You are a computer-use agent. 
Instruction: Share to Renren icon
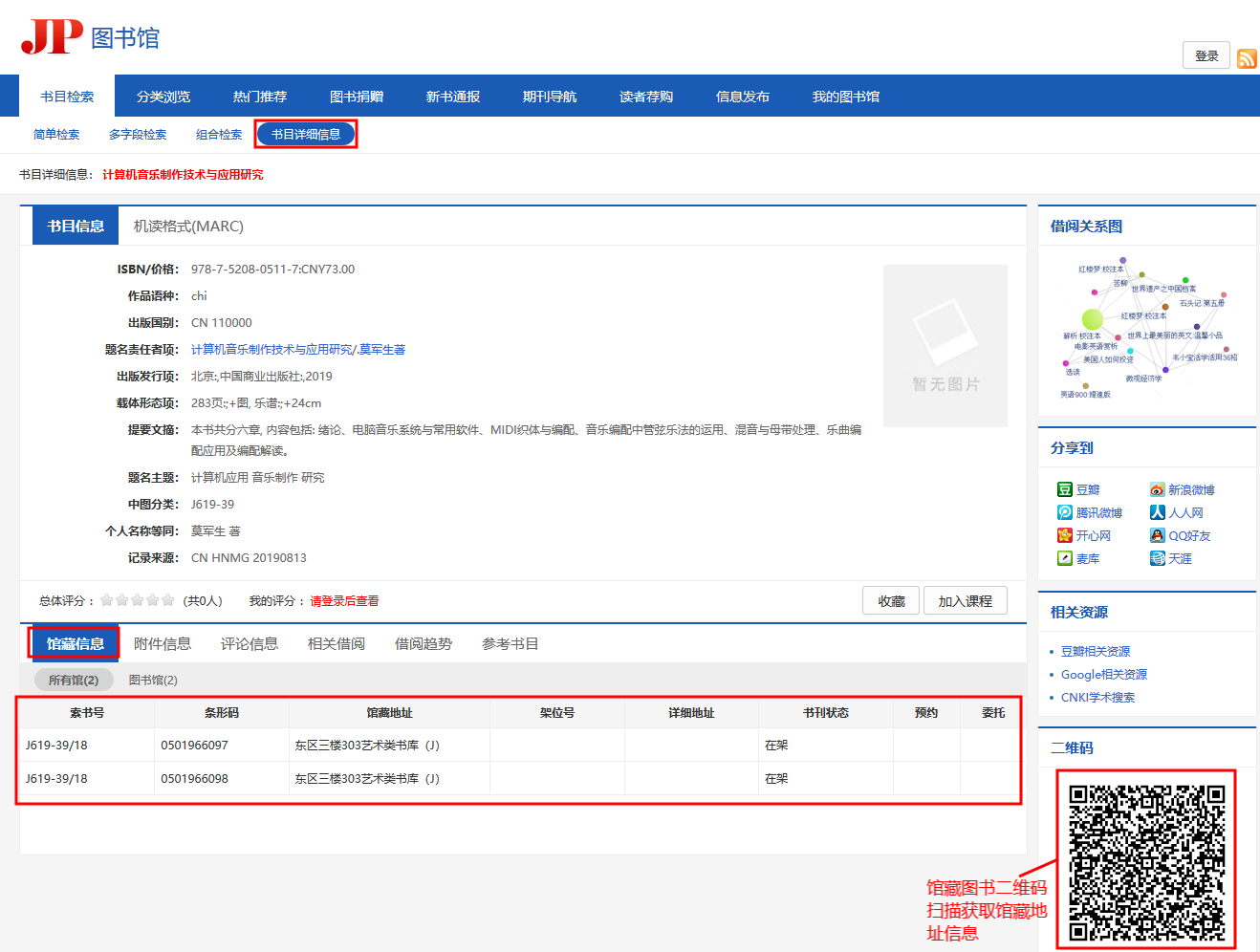(x=1158, y=512)
